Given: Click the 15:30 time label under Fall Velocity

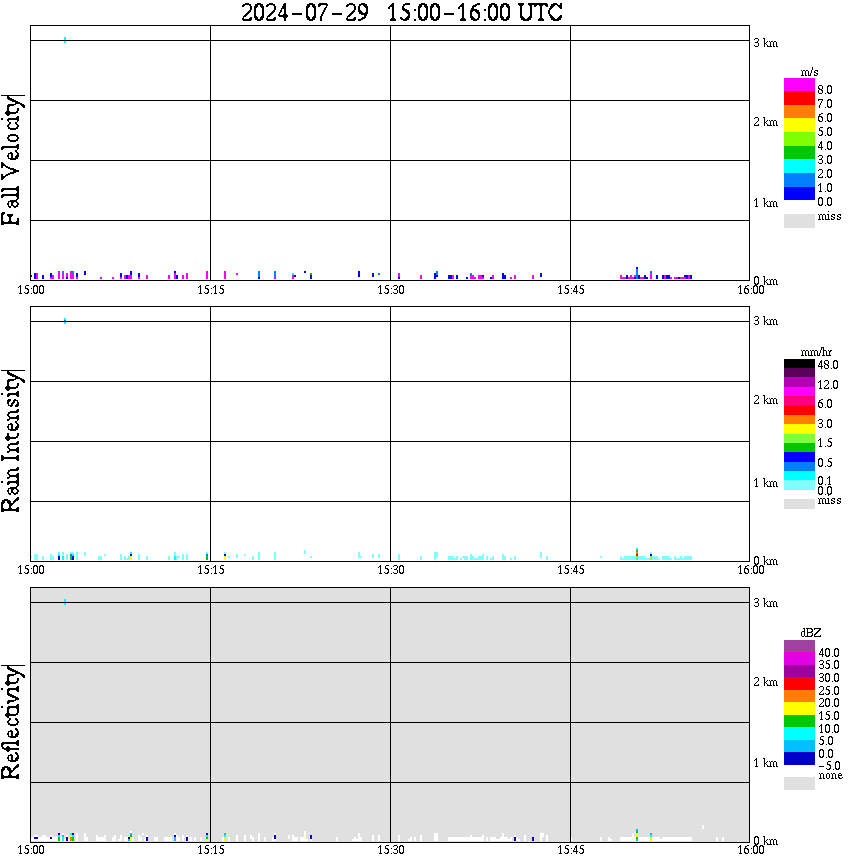Looking at the screenshot, I should pyautogui.click(x=390, y=290).
